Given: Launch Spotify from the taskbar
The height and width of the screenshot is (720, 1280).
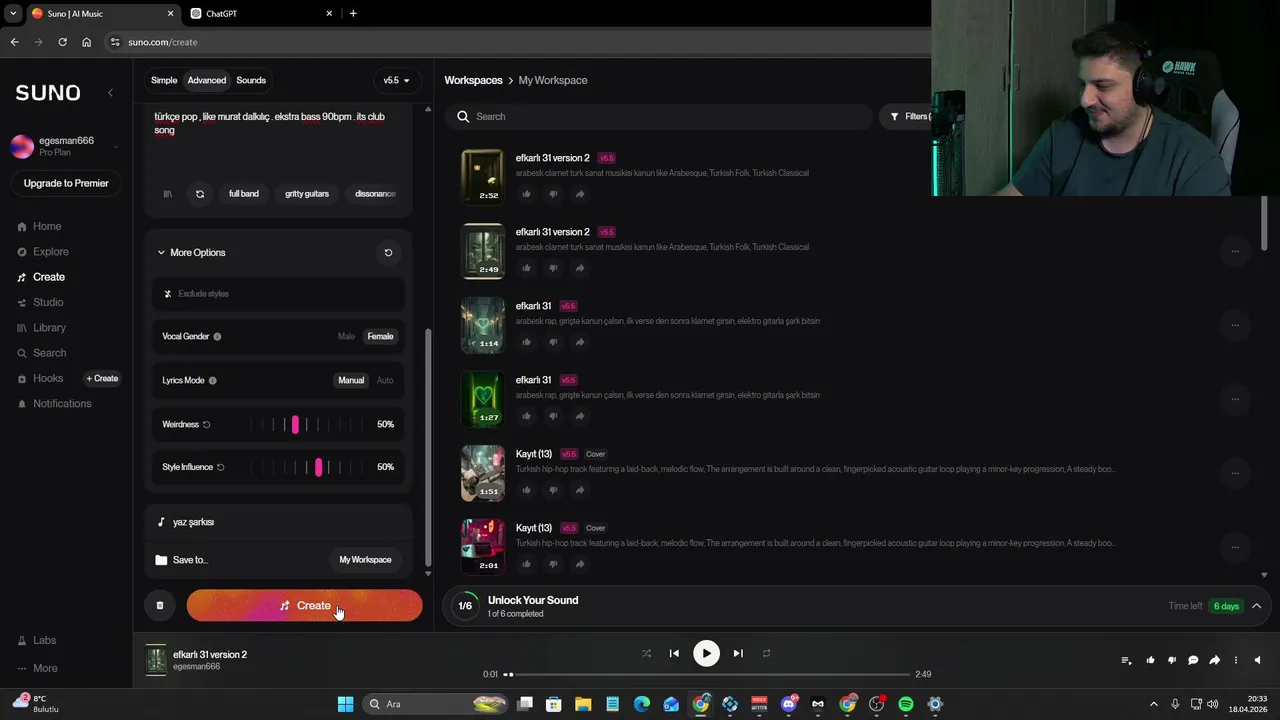Looking at the screenshot, I should [906, 704].
